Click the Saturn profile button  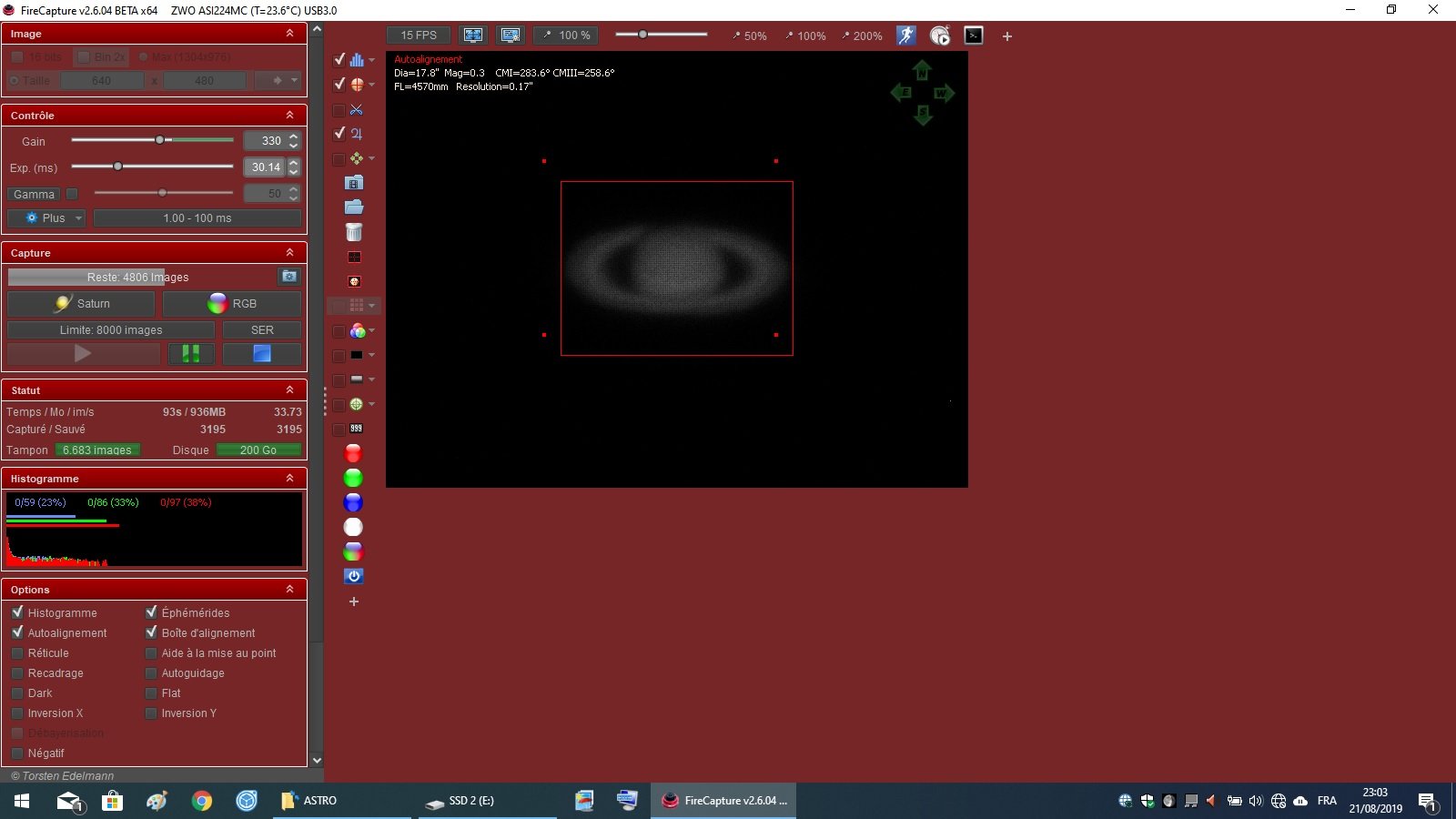click(83, 303)
